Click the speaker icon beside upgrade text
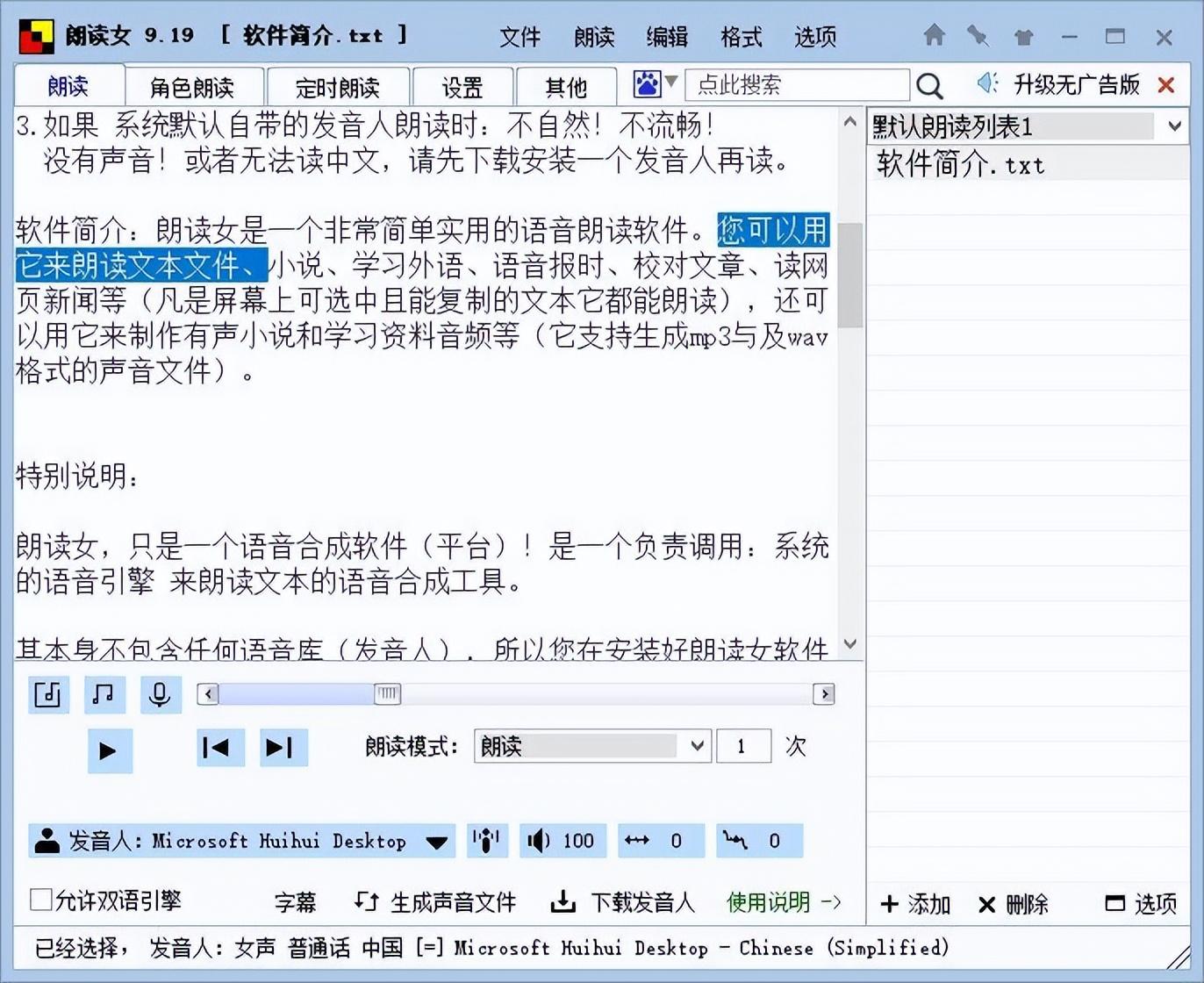1204x983 pixels. click(988, 83)
